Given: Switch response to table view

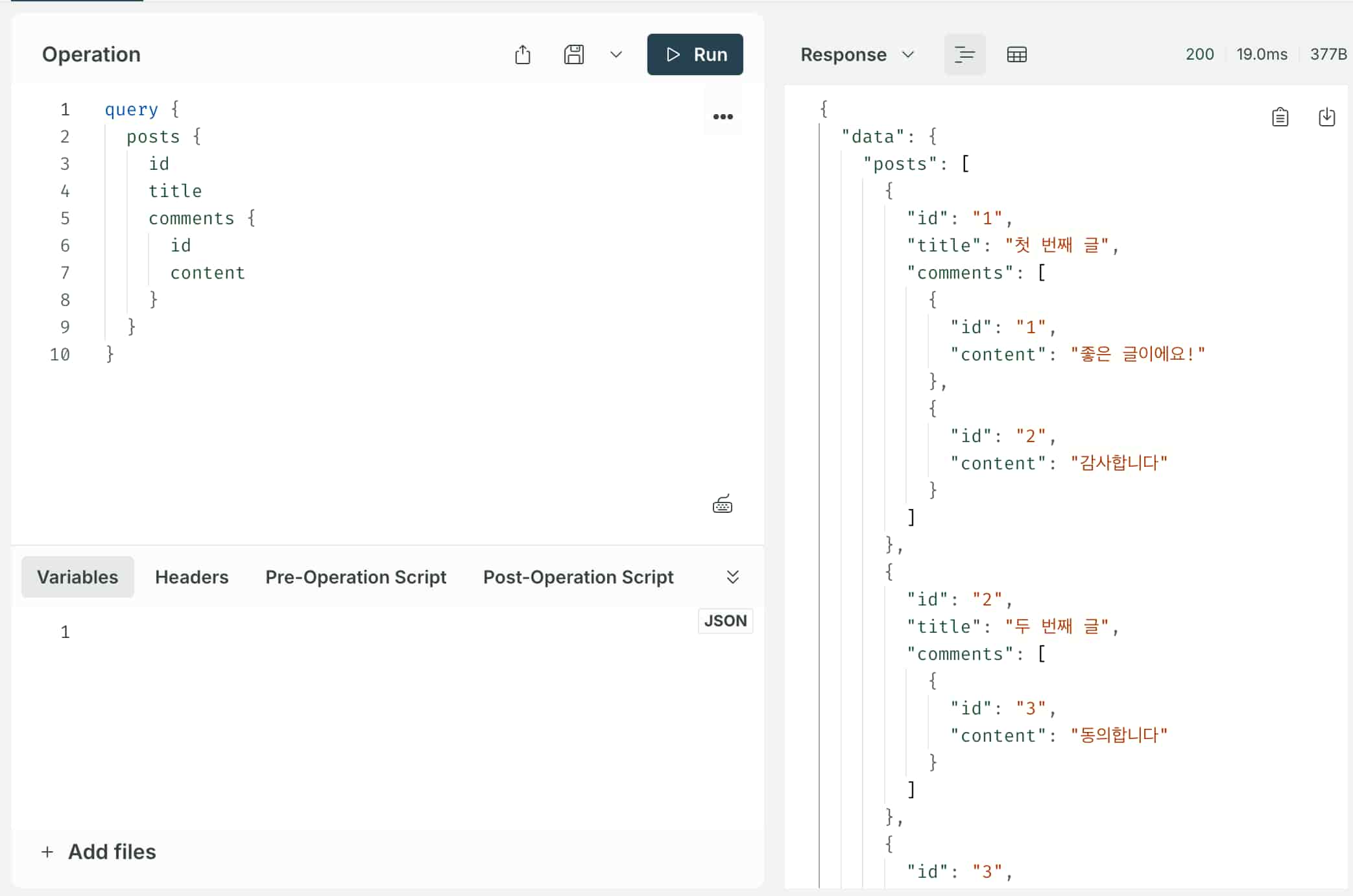Looking at the screenshot, I should 1016,54.
